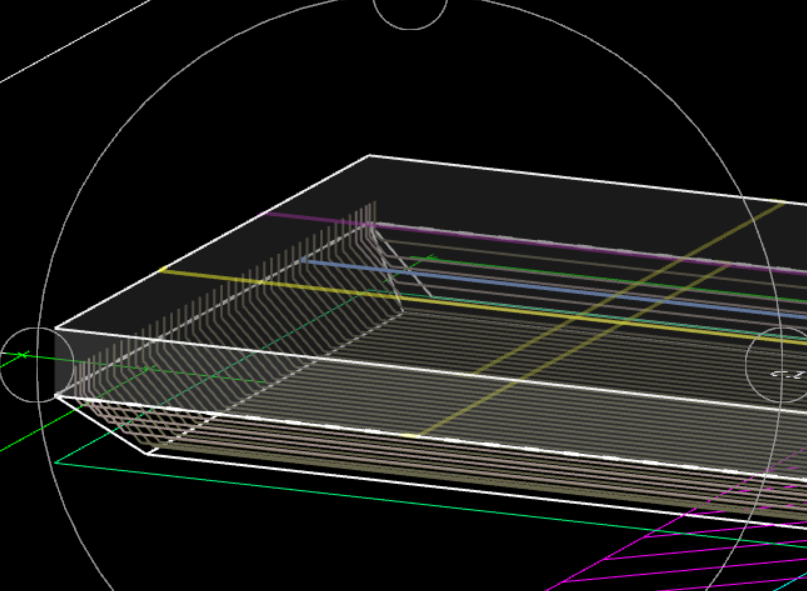Click the left orbit handle circle on arcball
Screen dimensions: 807x591
(37, 364)
